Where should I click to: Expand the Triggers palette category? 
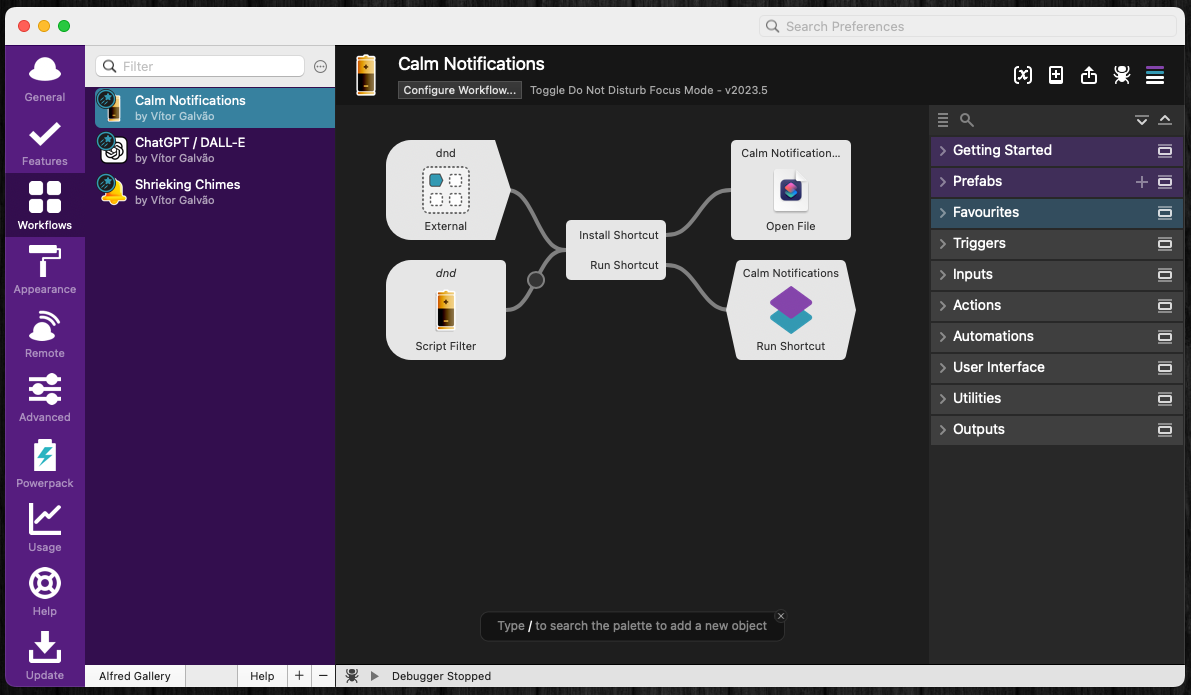point(979,243)
